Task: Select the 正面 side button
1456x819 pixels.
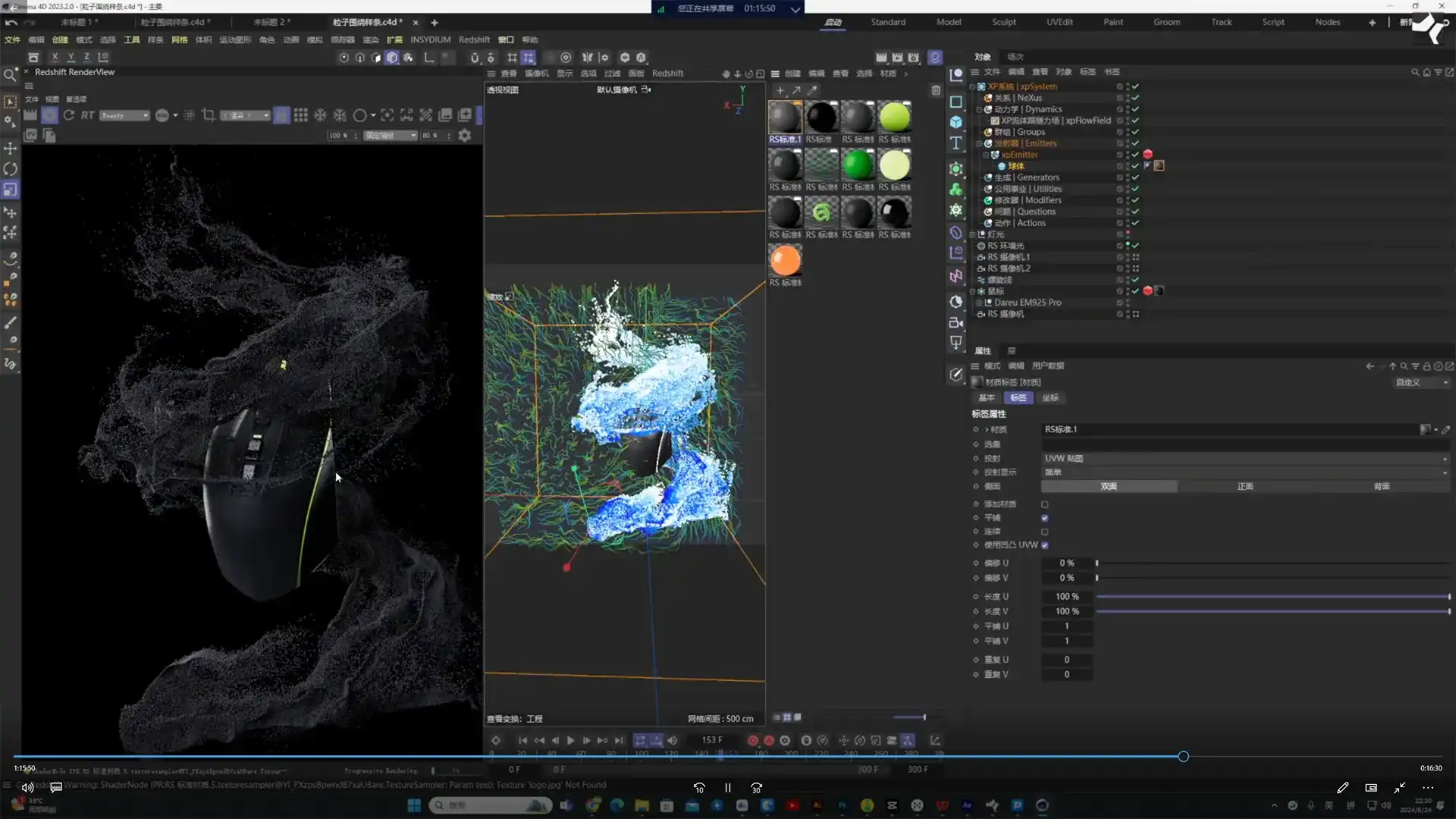Action: [x=1245, y=486]
